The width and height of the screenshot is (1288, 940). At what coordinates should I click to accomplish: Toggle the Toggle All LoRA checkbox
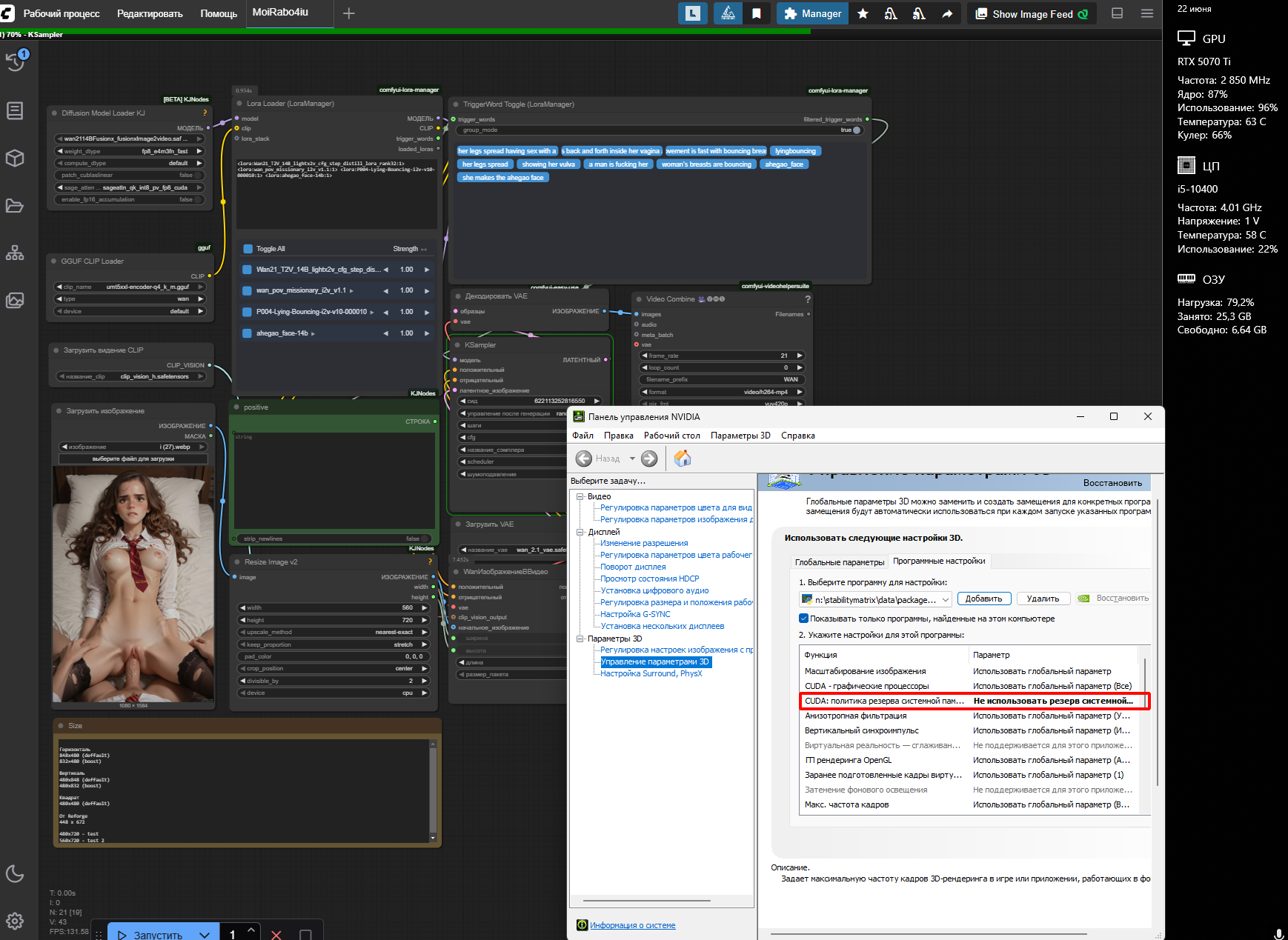pos(248,249)
